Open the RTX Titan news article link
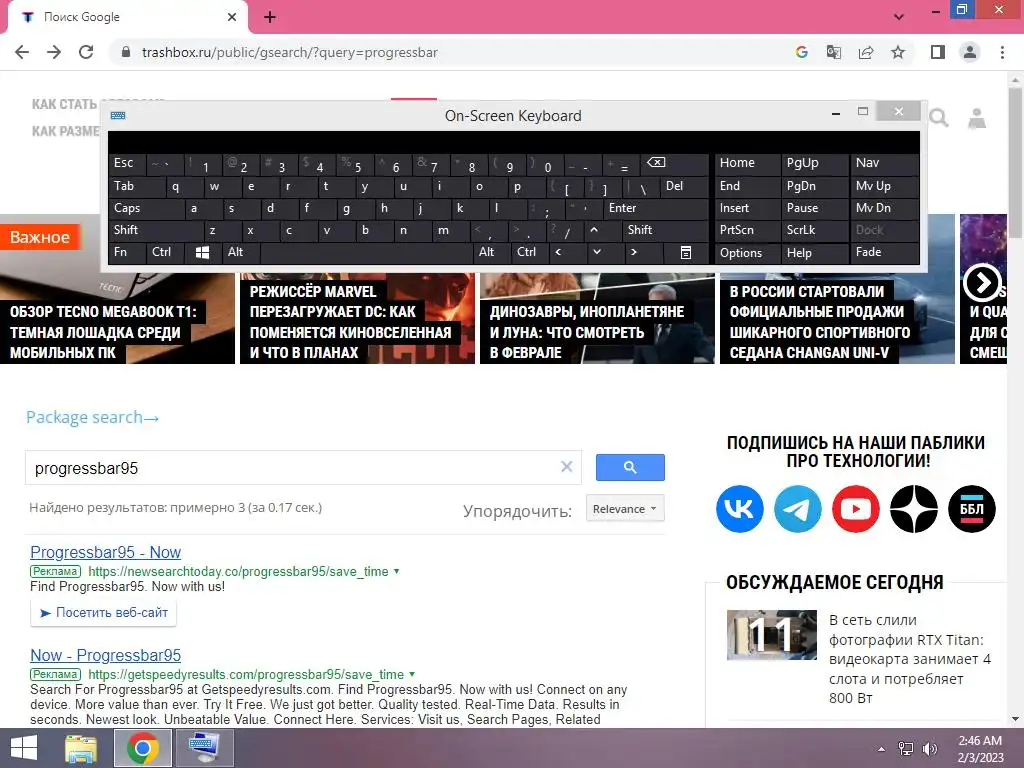Screen dimensions: 1024x768 910,660
